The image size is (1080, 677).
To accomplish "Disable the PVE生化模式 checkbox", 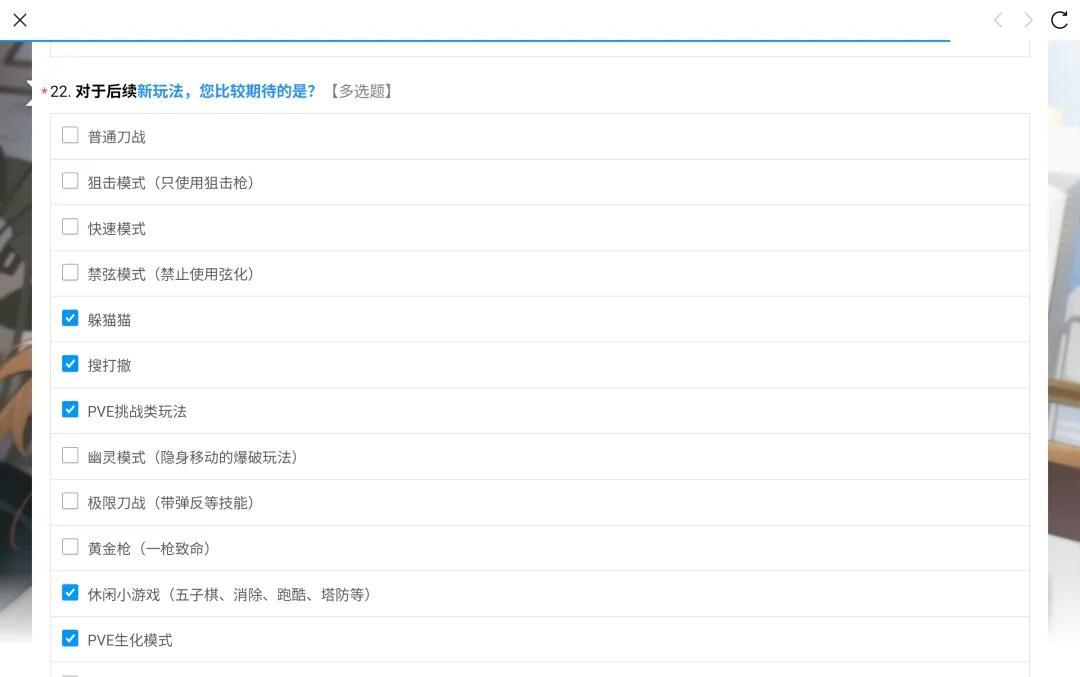I will (x=70, y=638).
